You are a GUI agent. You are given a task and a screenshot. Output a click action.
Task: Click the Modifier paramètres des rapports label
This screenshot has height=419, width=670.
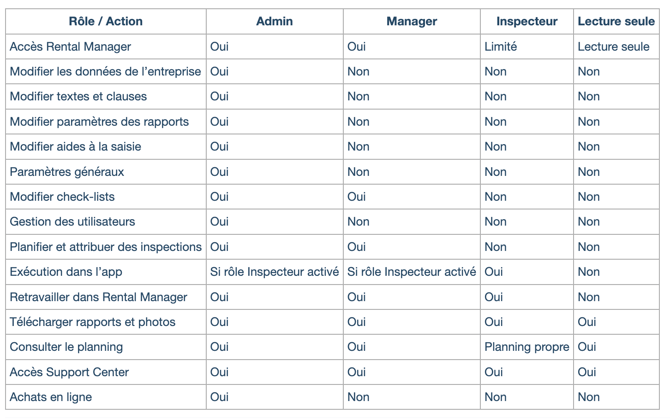[99, 122]
